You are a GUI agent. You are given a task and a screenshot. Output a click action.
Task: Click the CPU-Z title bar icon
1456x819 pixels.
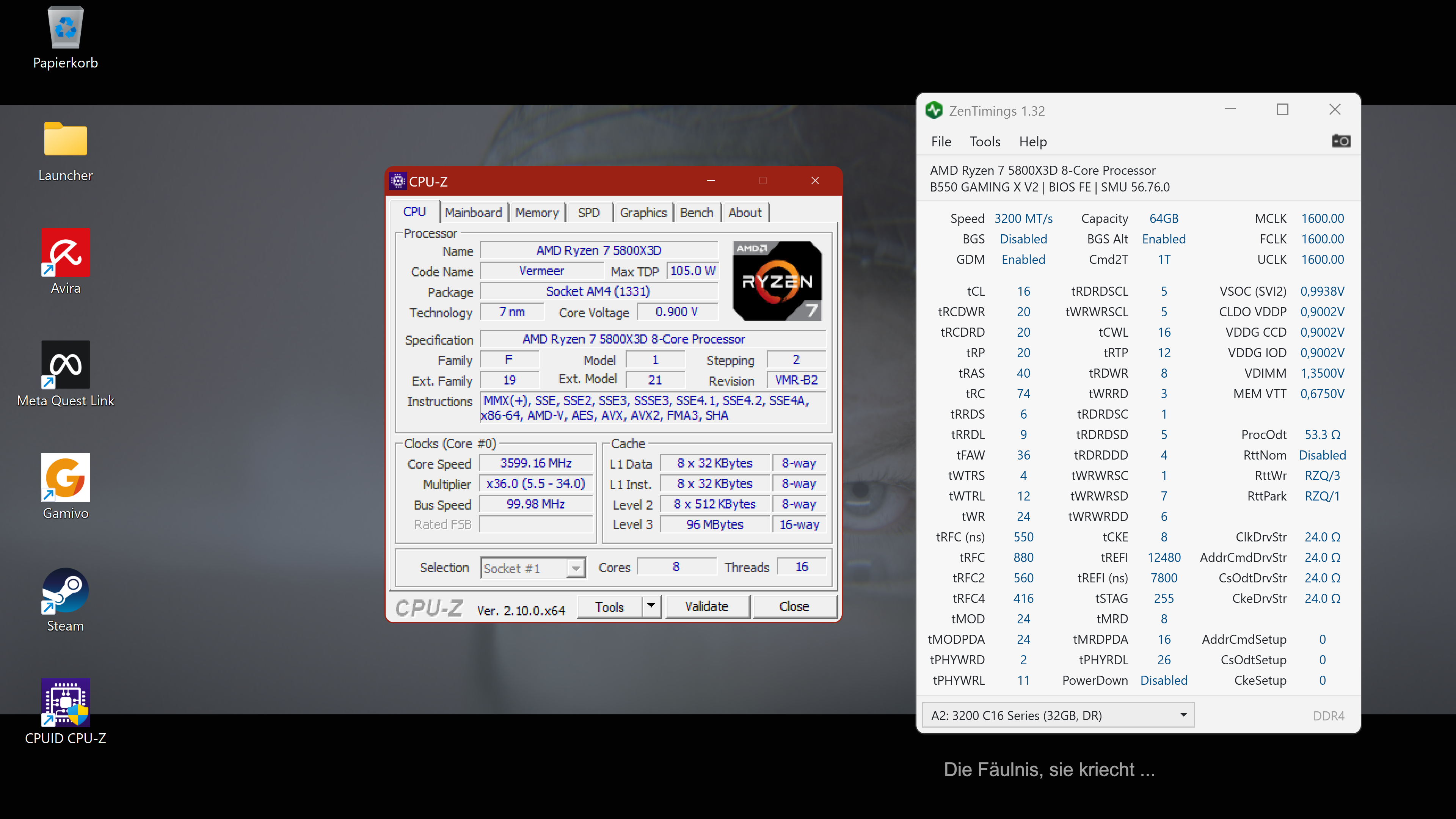(x=398, y=181)
